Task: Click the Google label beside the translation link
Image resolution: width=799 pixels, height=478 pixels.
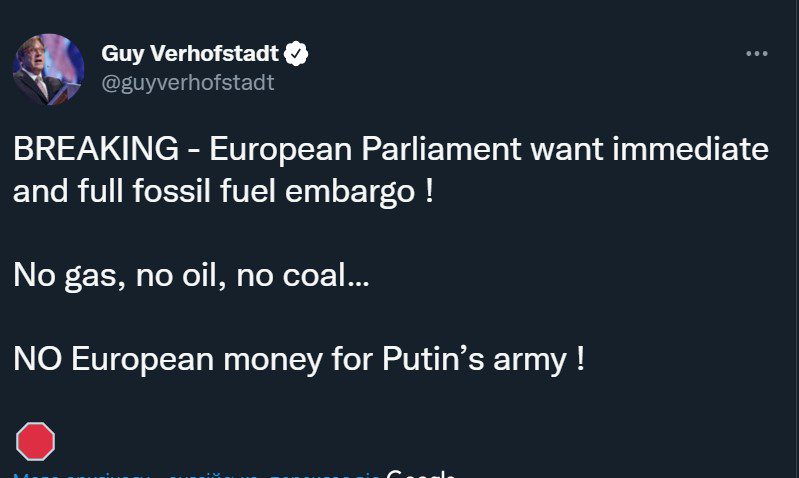Action: click(420, 473)
